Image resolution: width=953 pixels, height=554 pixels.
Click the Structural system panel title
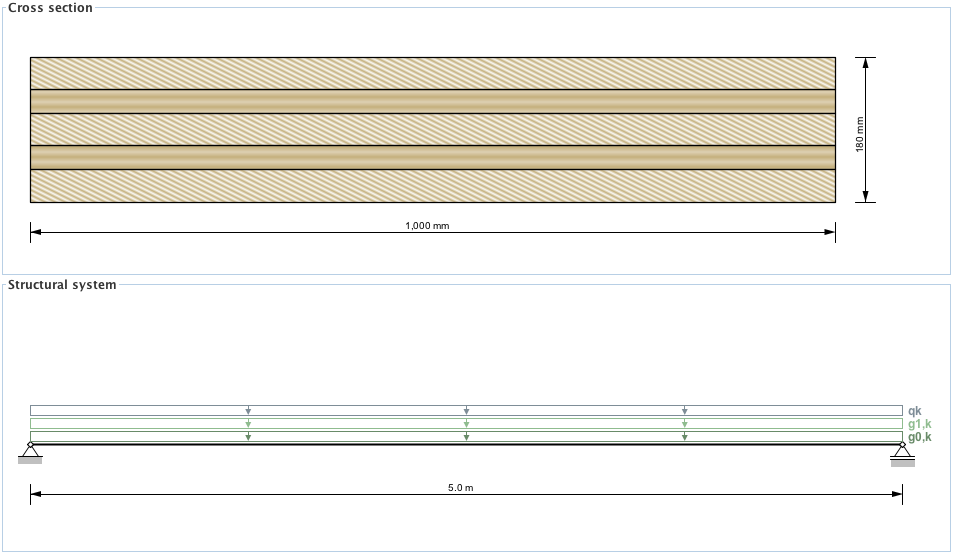pyautogui.click(x=62, y=285)
